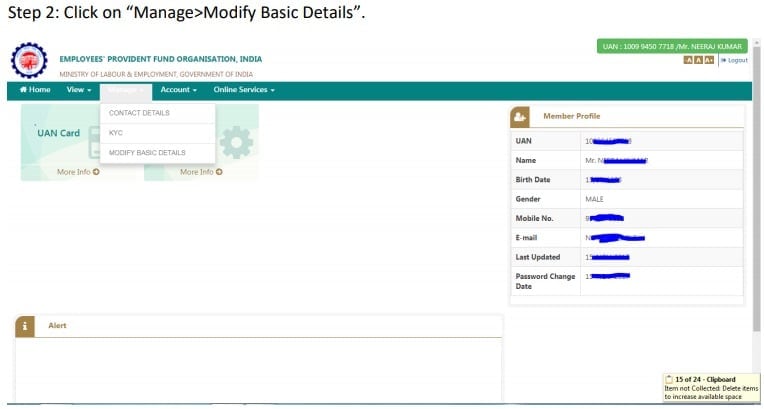Click the medium font size A icon
Screen dimensions: 764x409
pyautogui.click(x=697, y=60)
